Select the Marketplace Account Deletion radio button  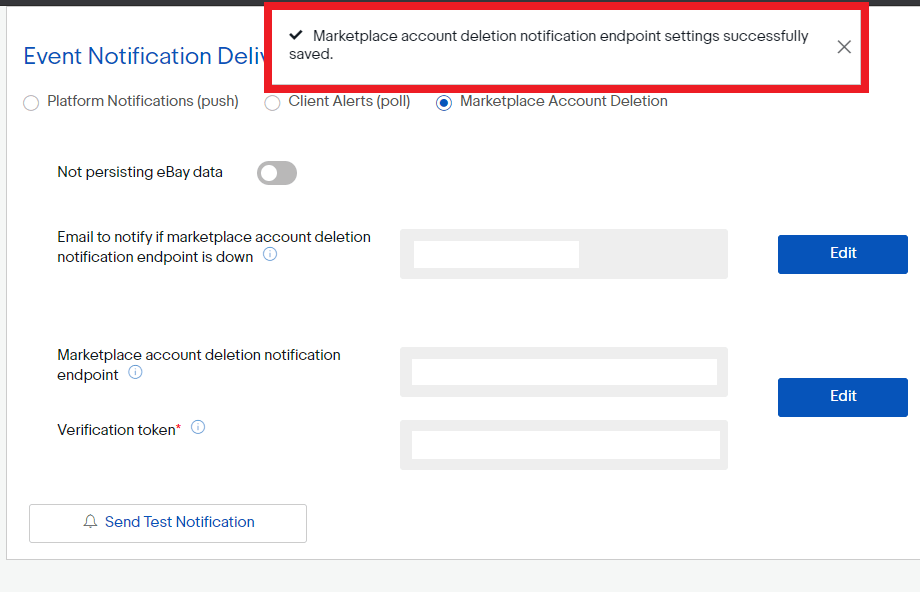point(442,102)
